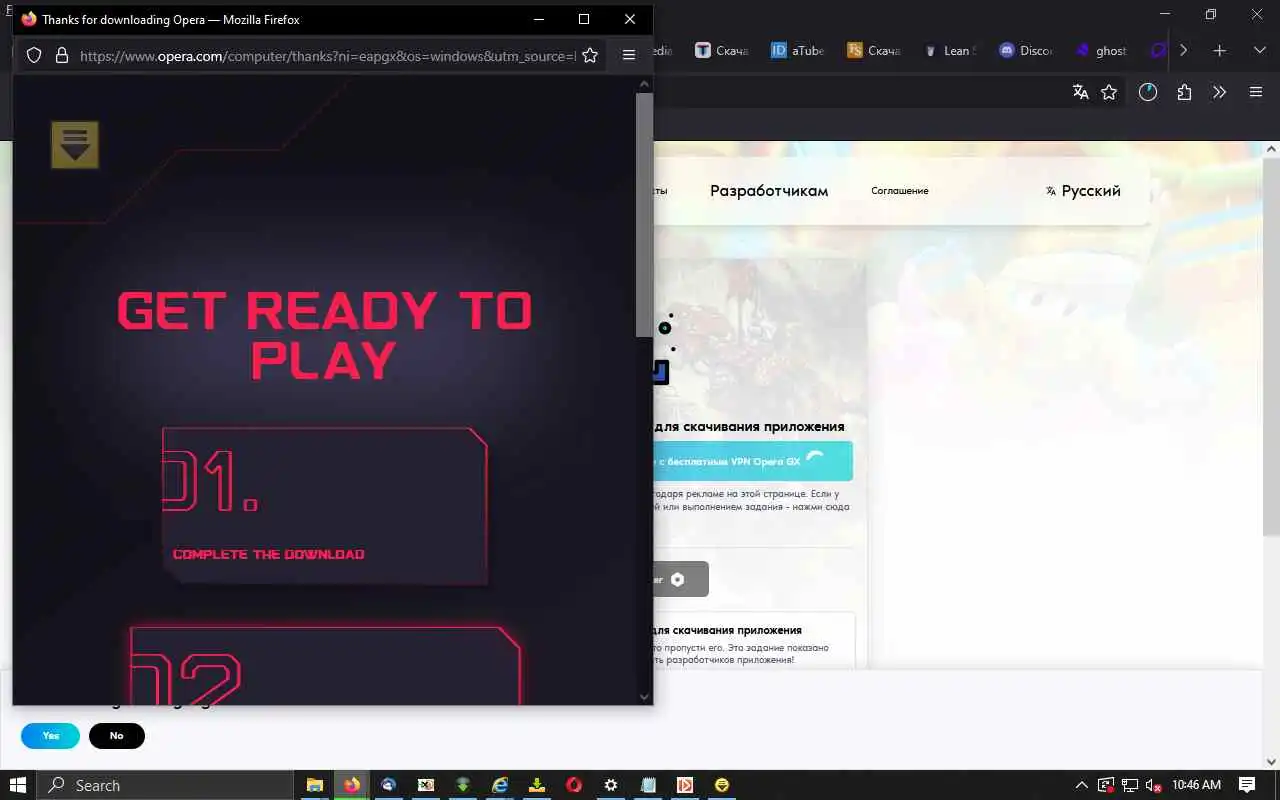The height and width of the screenshot is (800, 1280).
Task: Switch to the Lean tab
Action: coord(949,50)
